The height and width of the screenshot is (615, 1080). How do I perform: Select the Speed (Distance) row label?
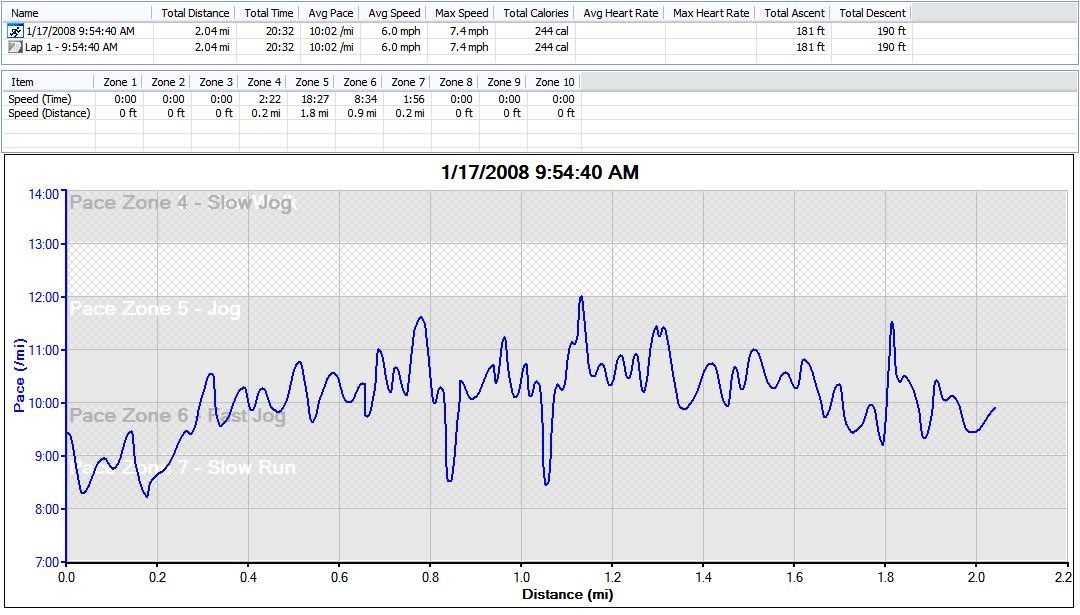(49, 113)
